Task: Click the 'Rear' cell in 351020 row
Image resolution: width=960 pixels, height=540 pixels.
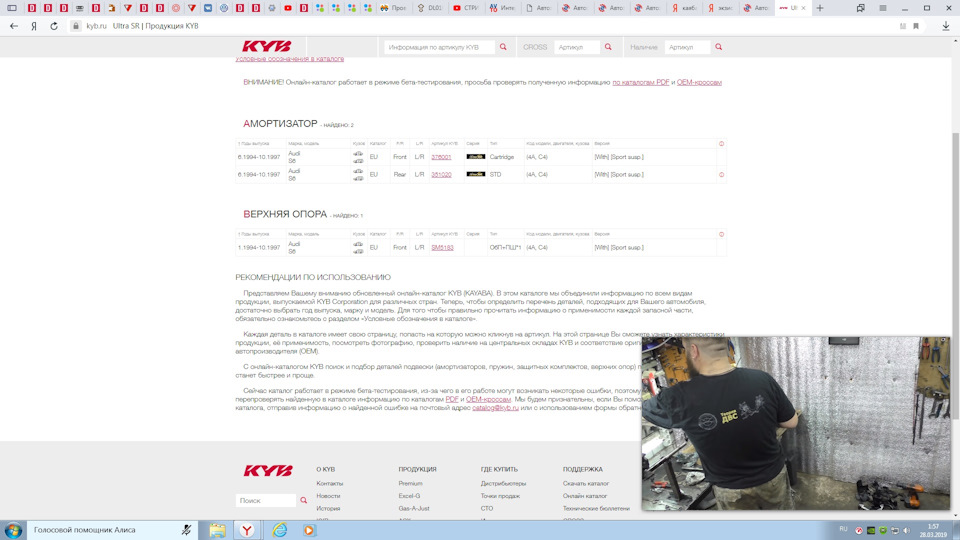Action: (400, 174)
